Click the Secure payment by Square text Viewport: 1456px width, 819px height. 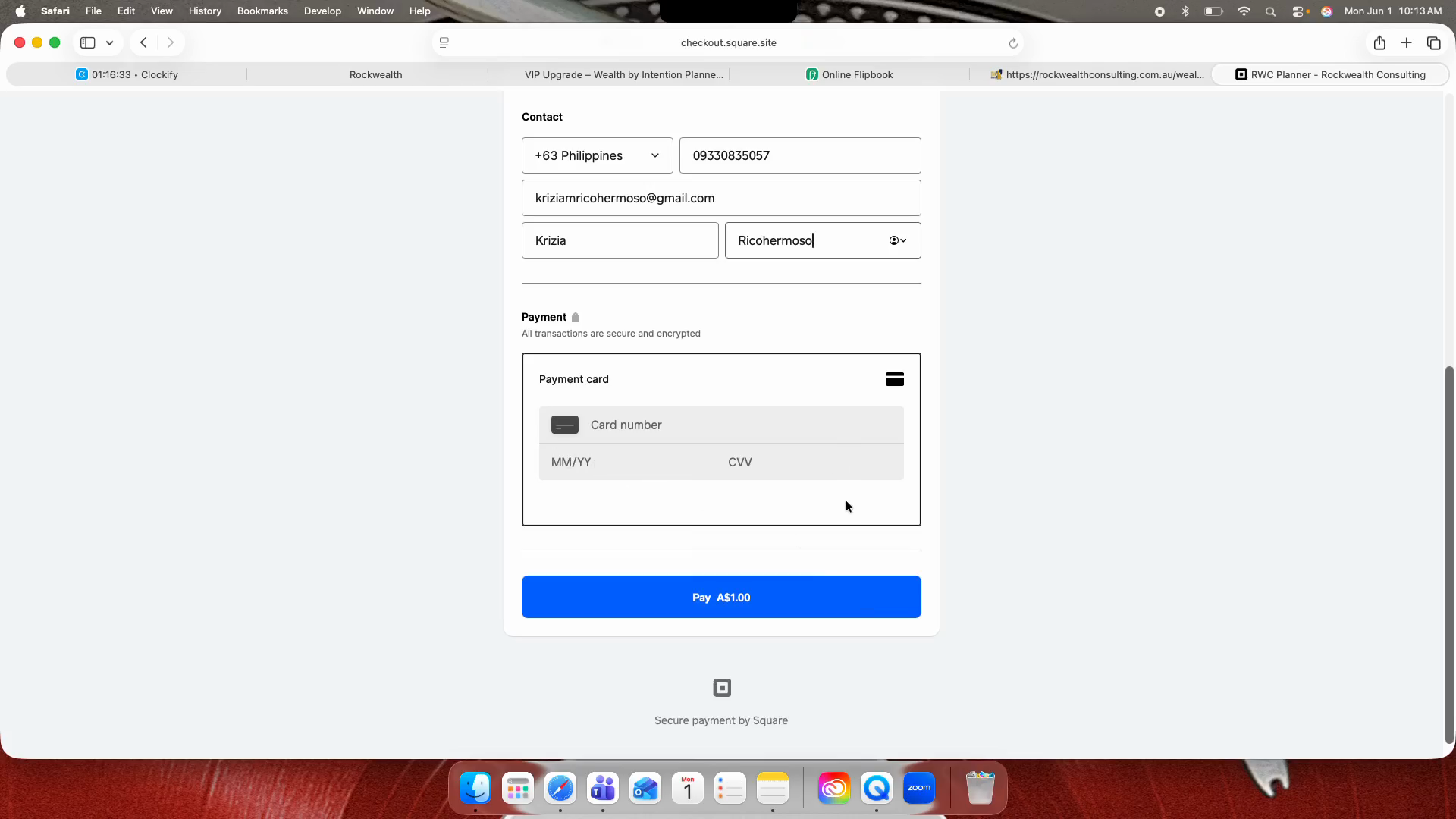pos(721,720)
